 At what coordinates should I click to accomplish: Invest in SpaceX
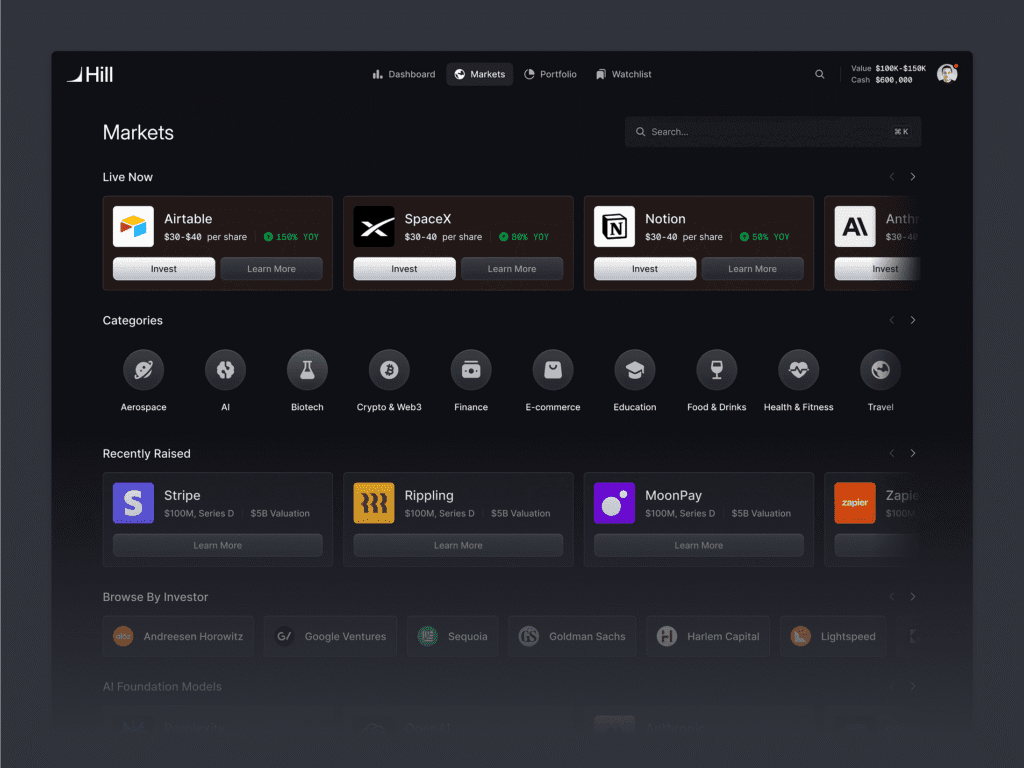pos(404,269)
